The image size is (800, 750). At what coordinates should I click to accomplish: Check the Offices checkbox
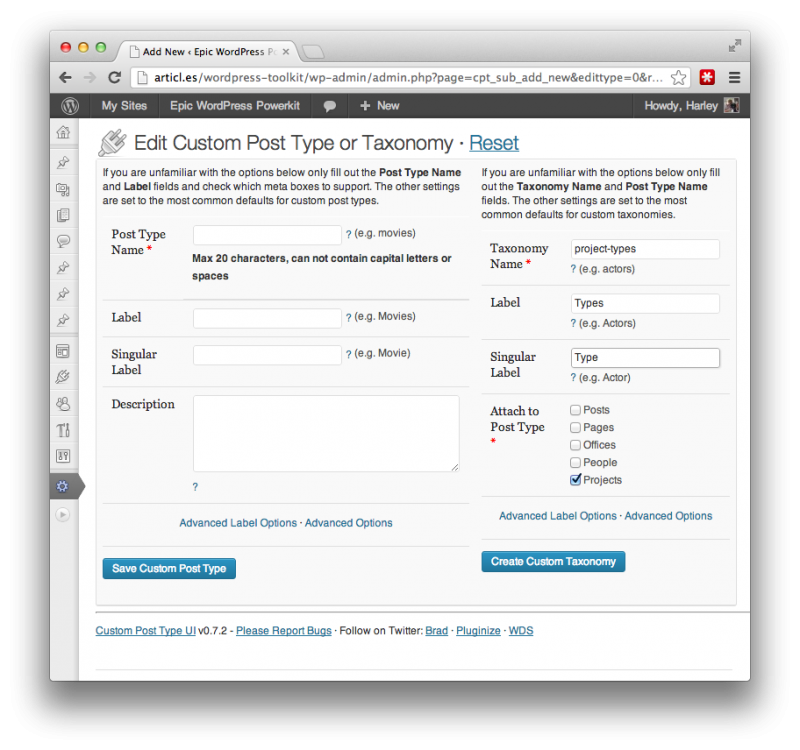click(576, 445)
